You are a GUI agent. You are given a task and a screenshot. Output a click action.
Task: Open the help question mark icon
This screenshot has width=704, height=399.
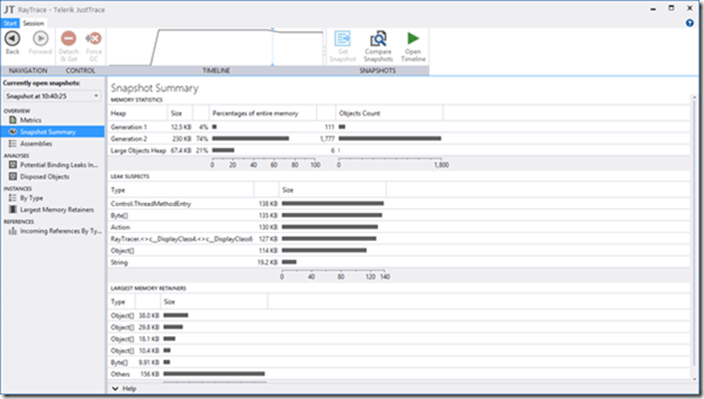tap(690, 23)
